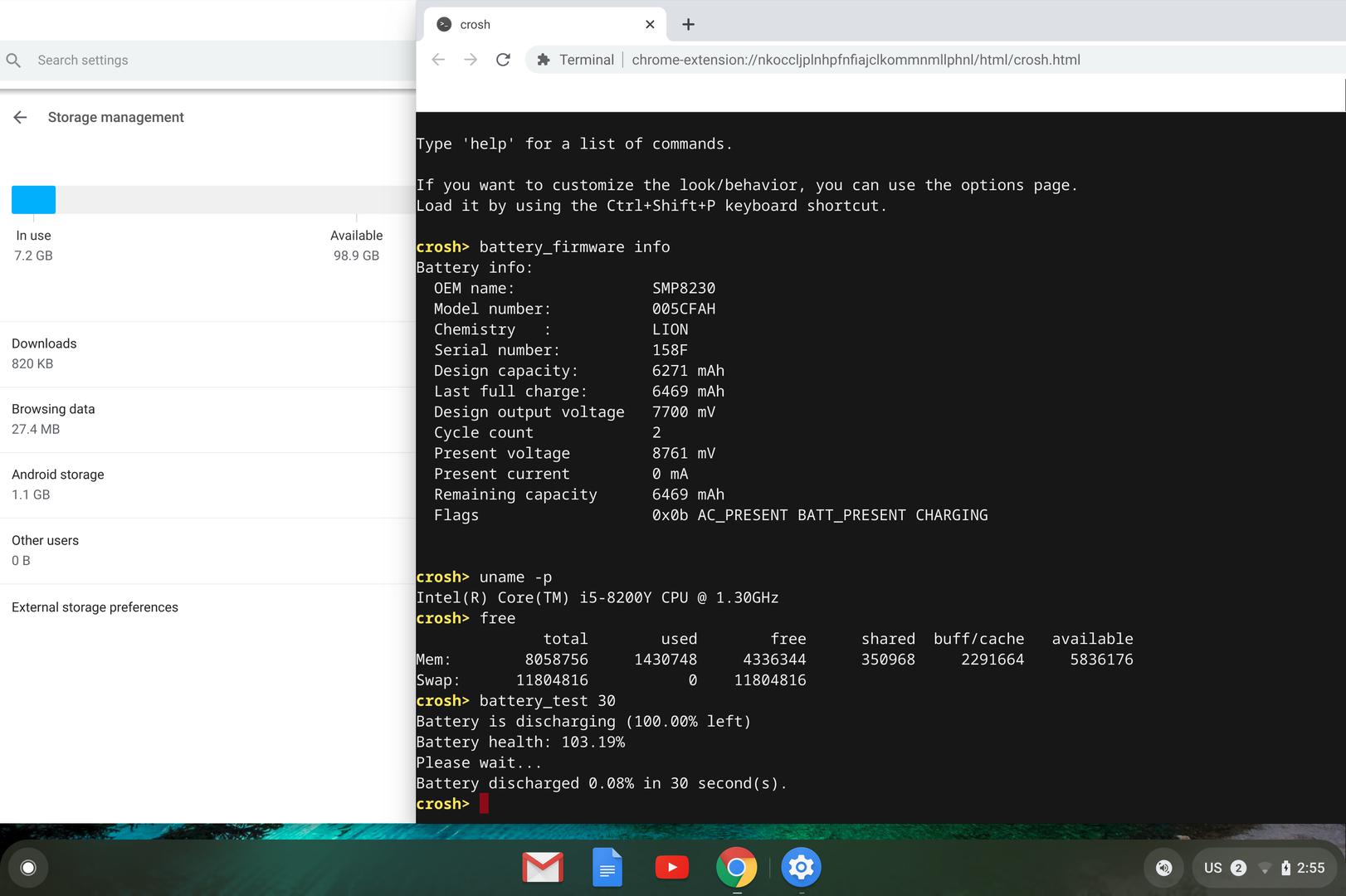The width and height of the screenshot is (1346, 896).
Task: Open a new browser tab
Action: pos(688,25)
